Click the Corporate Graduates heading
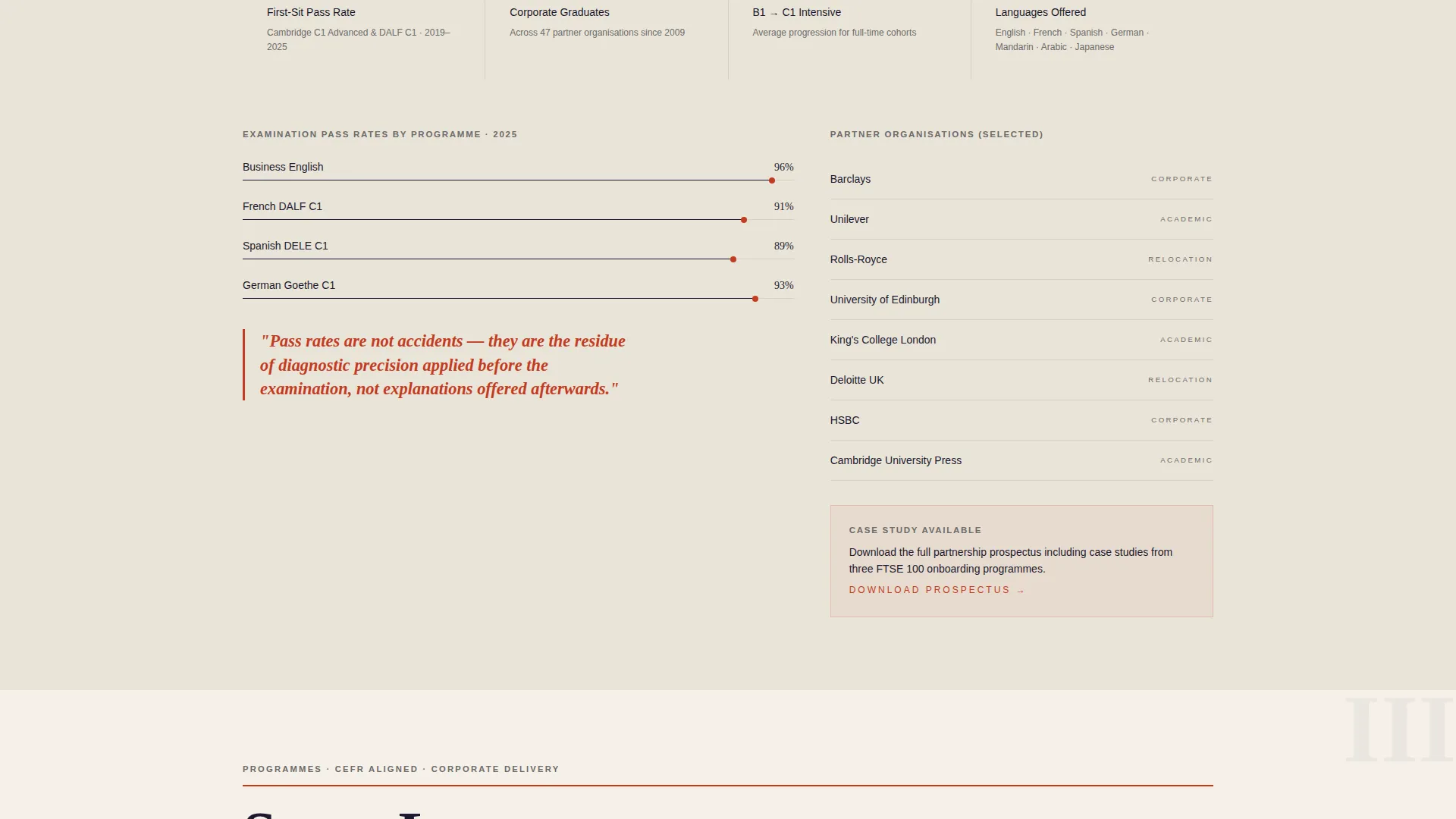The image size is (1456, 819). coord(560,12)
